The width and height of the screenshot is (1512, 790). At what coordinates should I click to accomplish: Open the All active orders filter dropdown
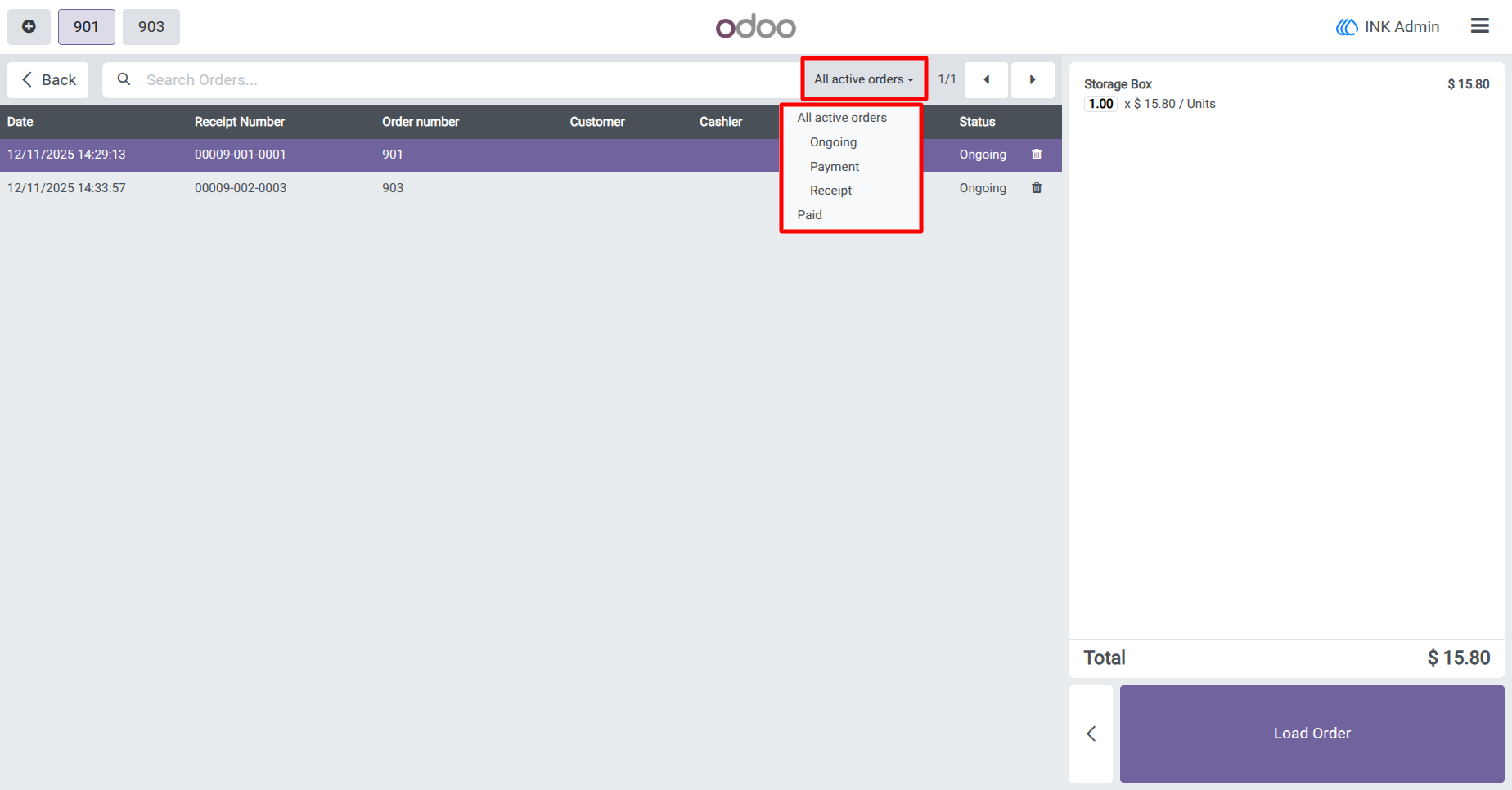(x=864, y=79)
